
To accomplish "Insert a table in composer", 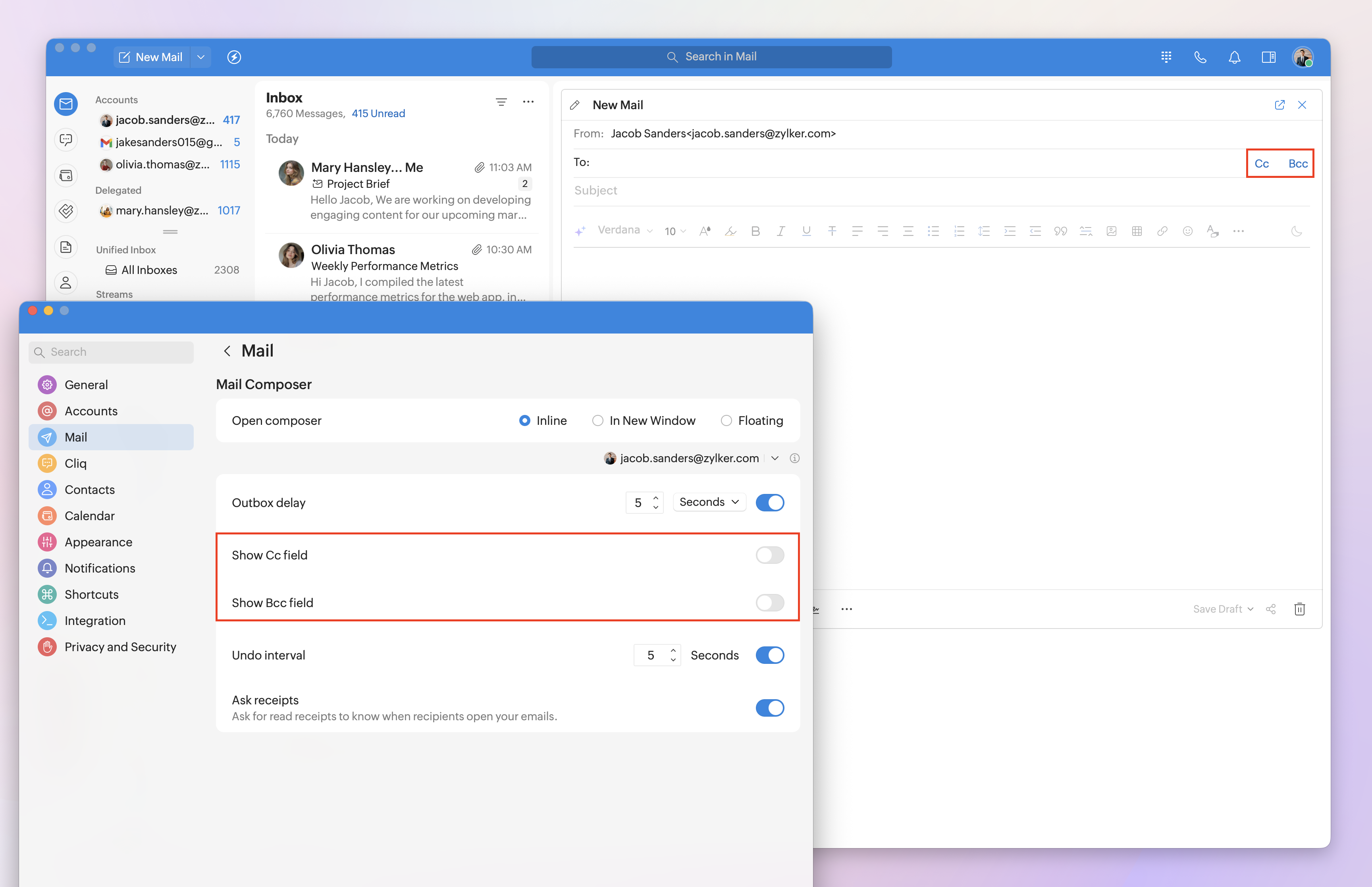I will point(1137,231).
